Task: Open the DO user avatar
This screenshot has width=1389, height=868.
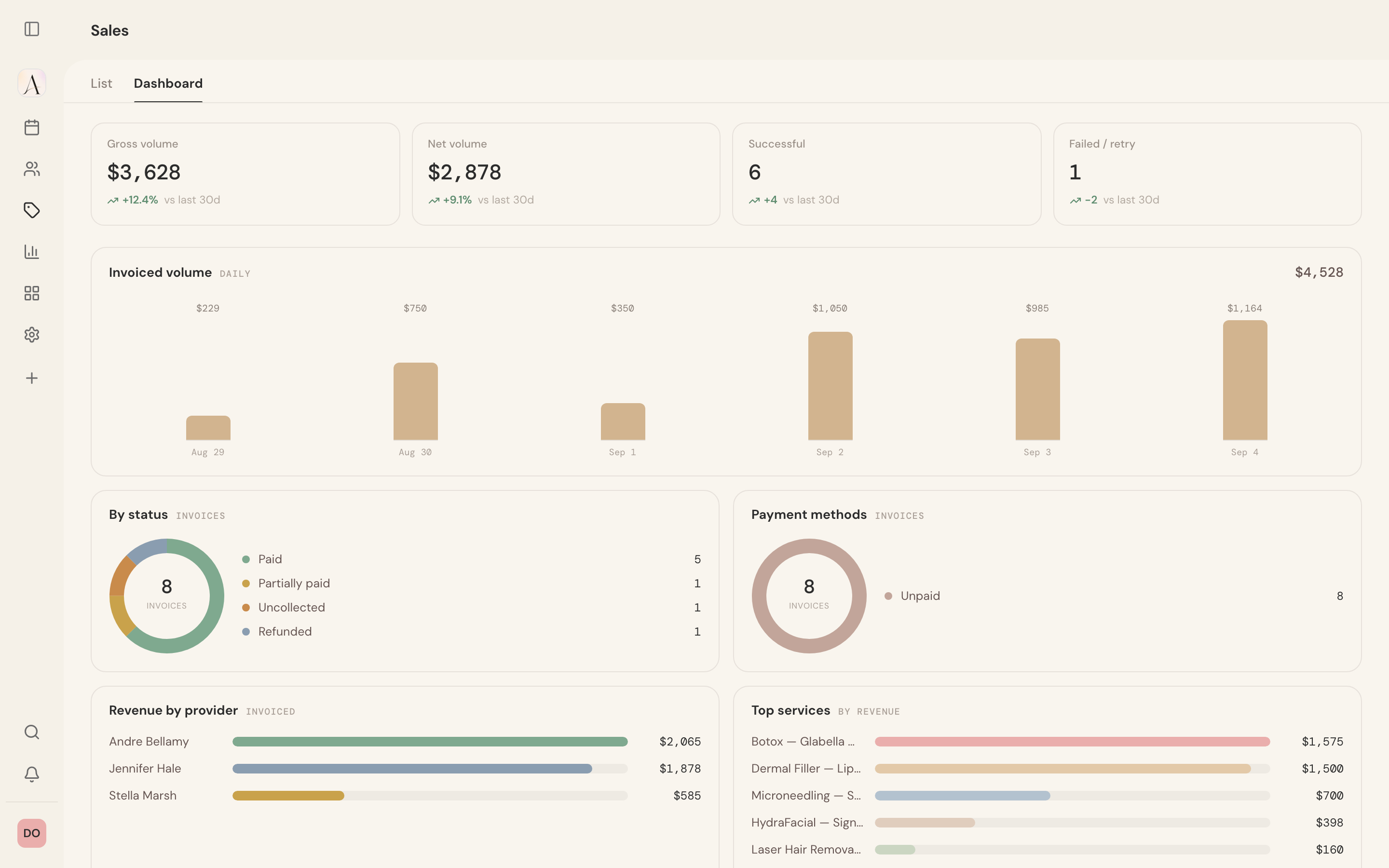Action: 31,833
